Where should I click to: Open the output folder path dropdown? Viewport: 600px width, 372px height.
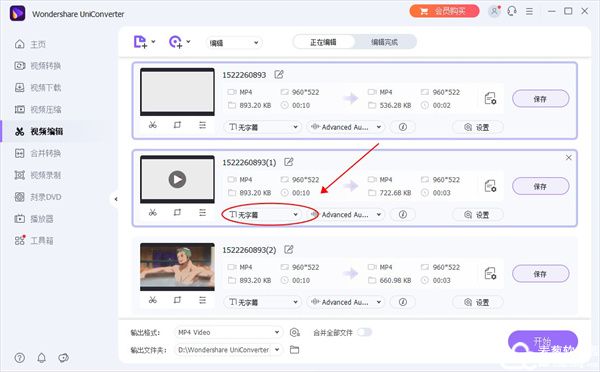[x=228, y=350]
